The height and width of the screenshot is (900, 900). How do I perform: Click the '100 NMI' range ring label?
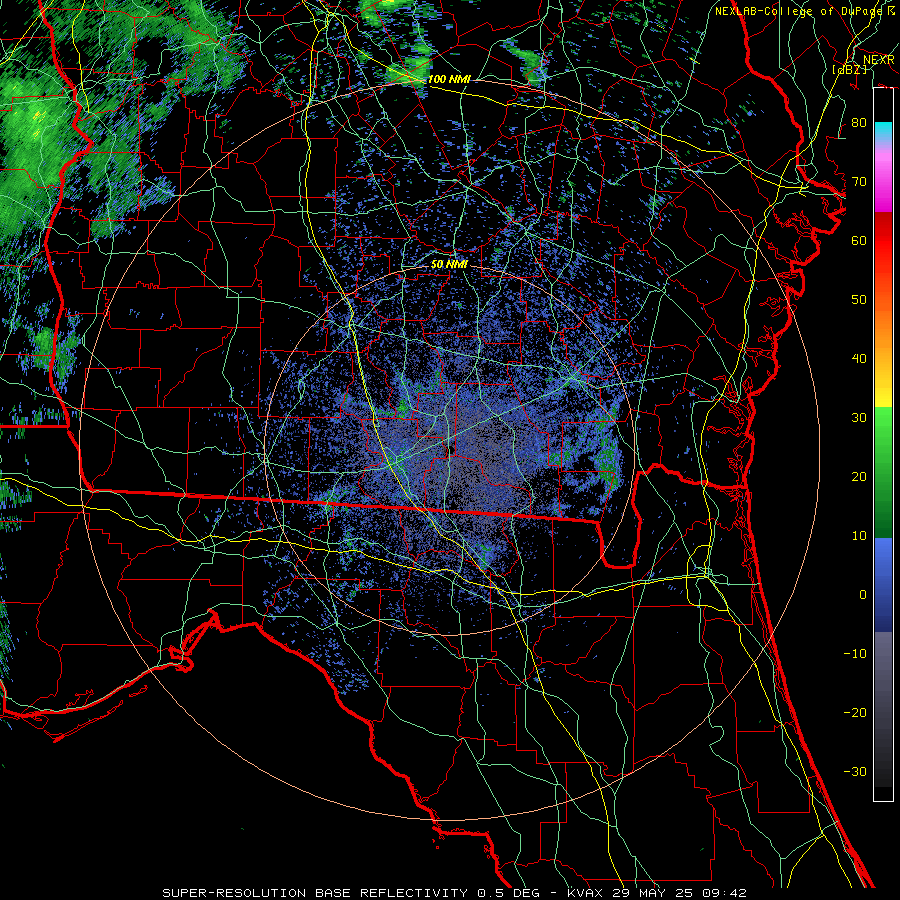pos(449,79)
